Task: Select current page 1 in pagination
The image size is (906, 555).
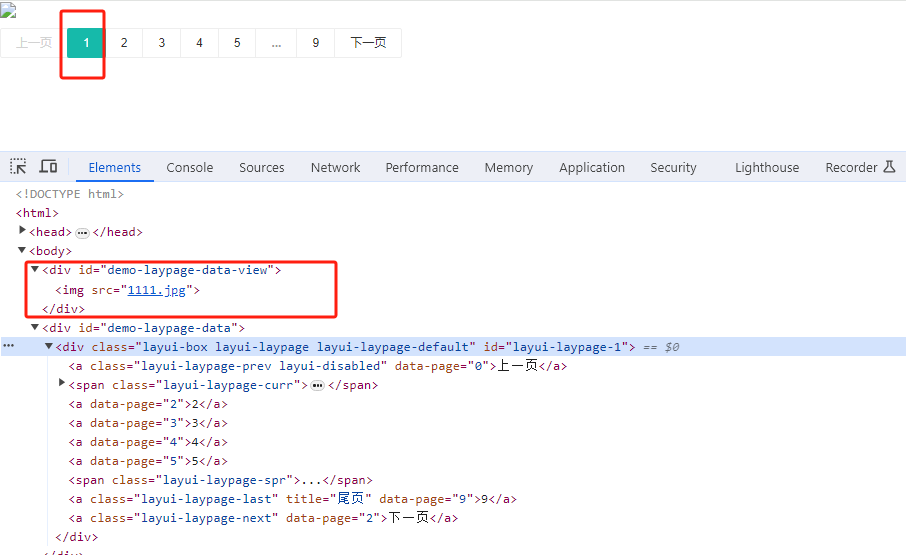Action: coord(86,43)
